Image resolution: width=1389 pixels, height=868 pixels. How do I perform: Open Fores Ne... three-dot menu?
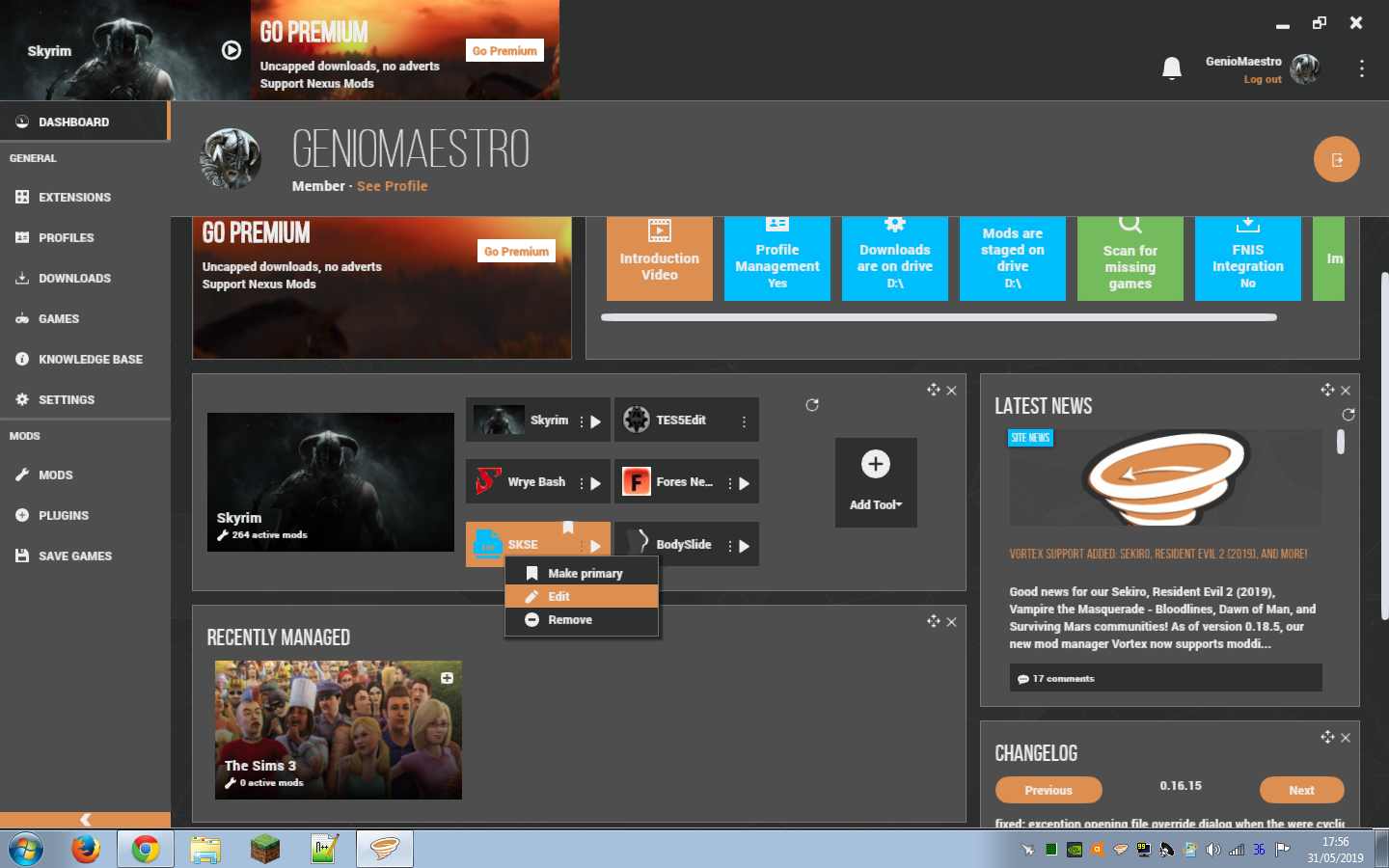(x=730, y=483)
